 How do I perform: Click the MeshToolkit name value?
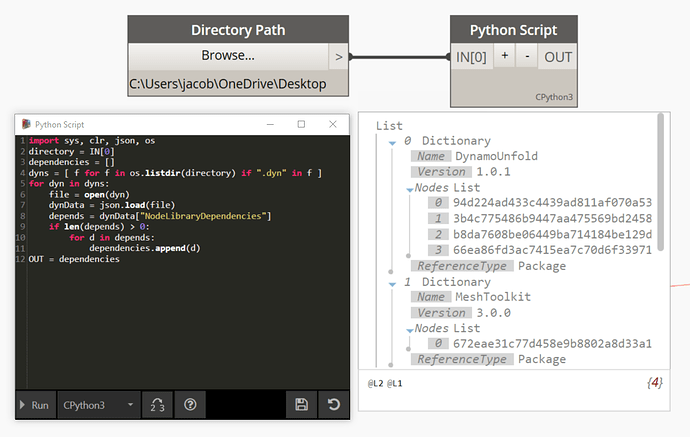click(x=493, y=297)
